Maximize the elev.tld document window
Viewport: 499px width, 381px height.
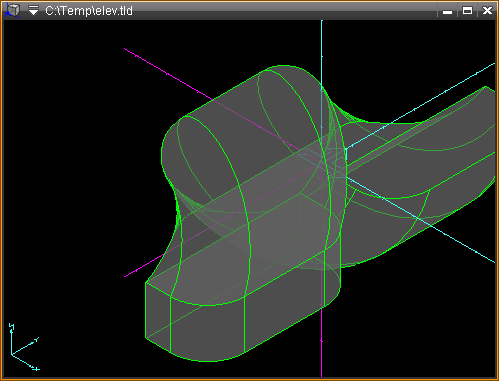coord(467,11)
